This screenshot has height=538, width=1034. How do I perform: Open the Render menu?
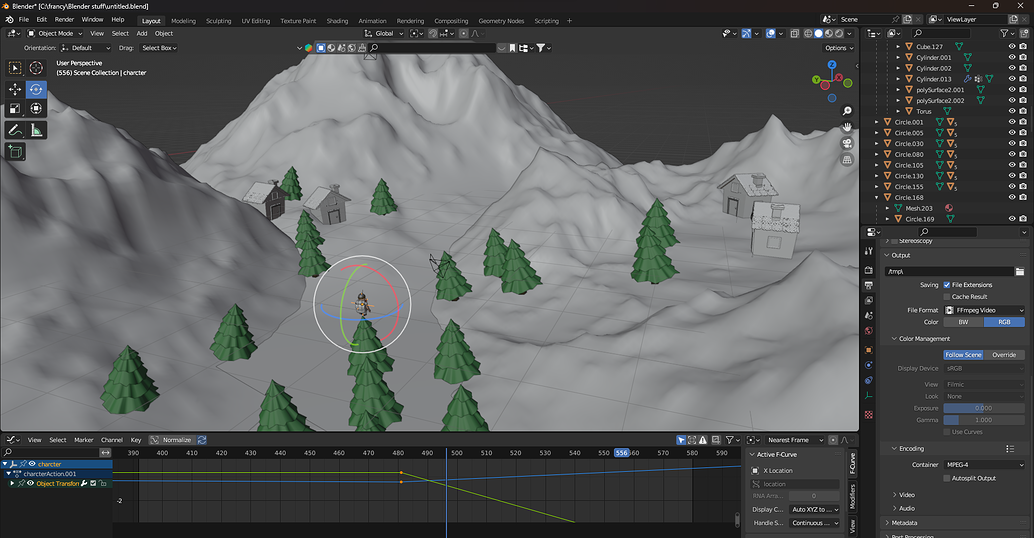tap(64, 20)
